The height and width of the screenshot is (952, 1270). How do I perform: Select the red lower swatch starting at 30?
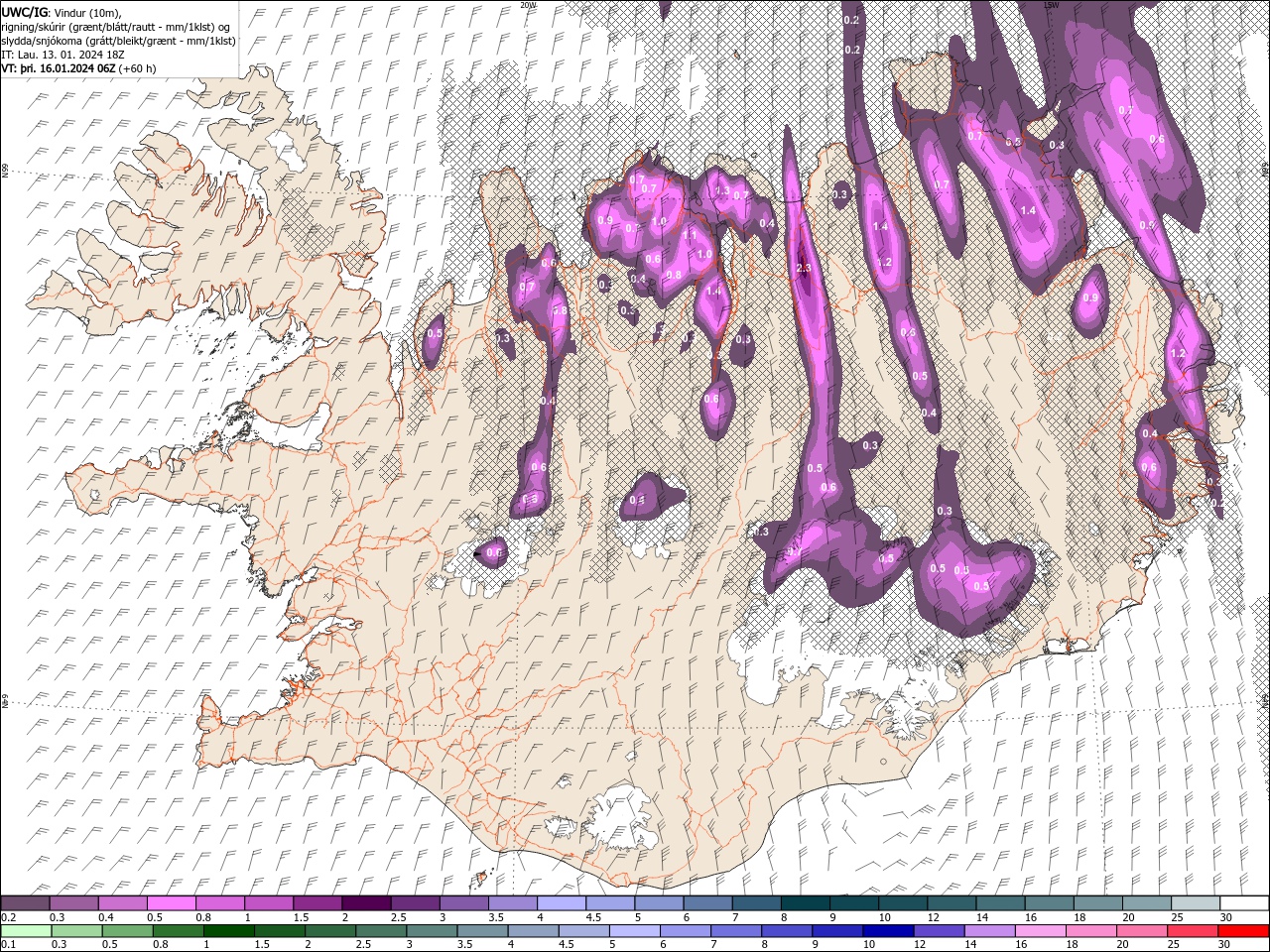tap(1244, 931)
